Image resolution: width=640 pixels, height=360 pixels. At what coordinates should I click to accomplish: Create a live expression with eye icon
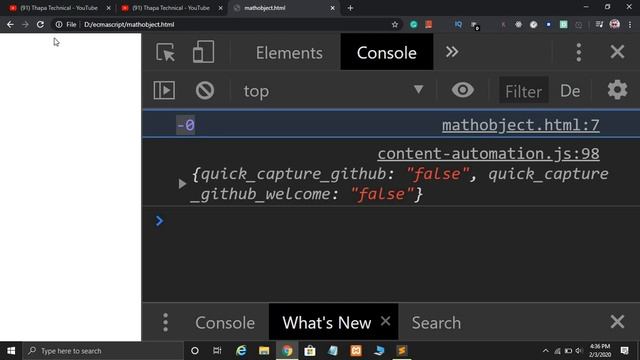[462, 90]
